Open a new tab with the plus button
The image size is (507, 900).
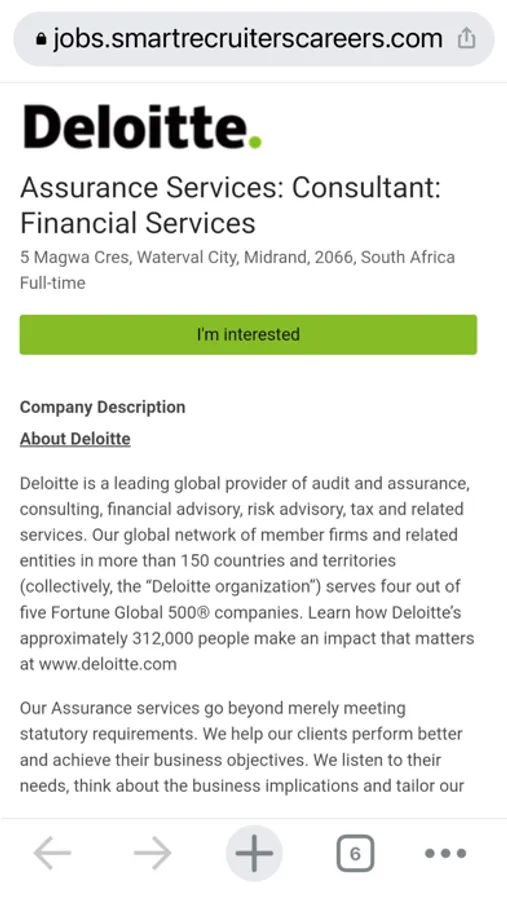click(254, 853)
